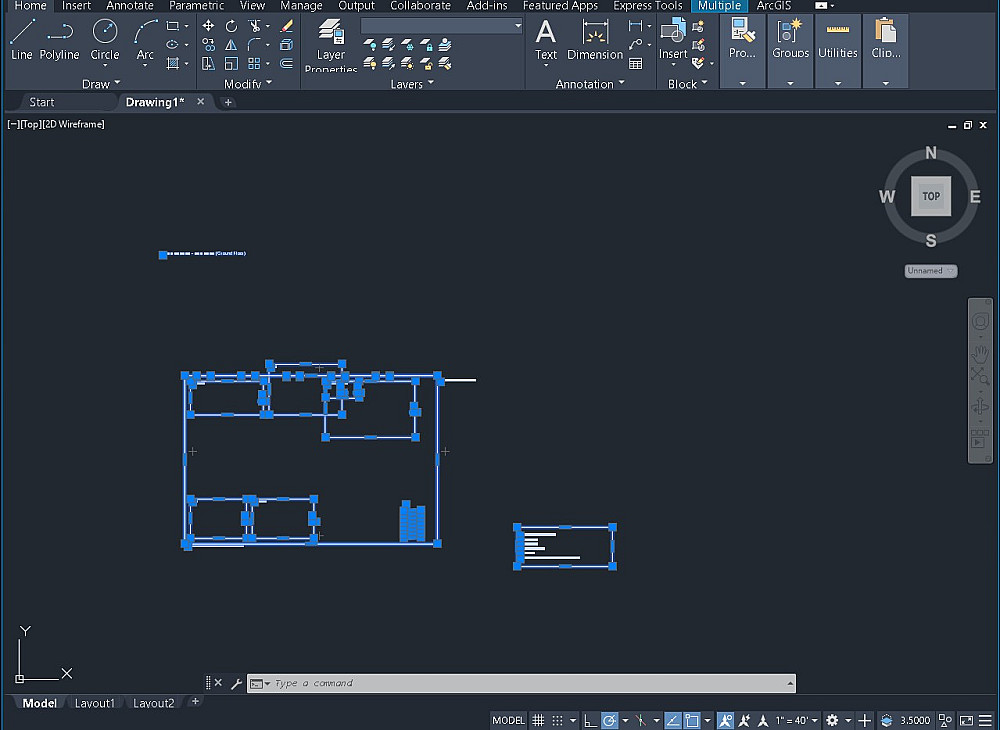Open the Properties panel button
Image resolution: width=1000 pixels, height=730 pixels.
pos(742,51)
